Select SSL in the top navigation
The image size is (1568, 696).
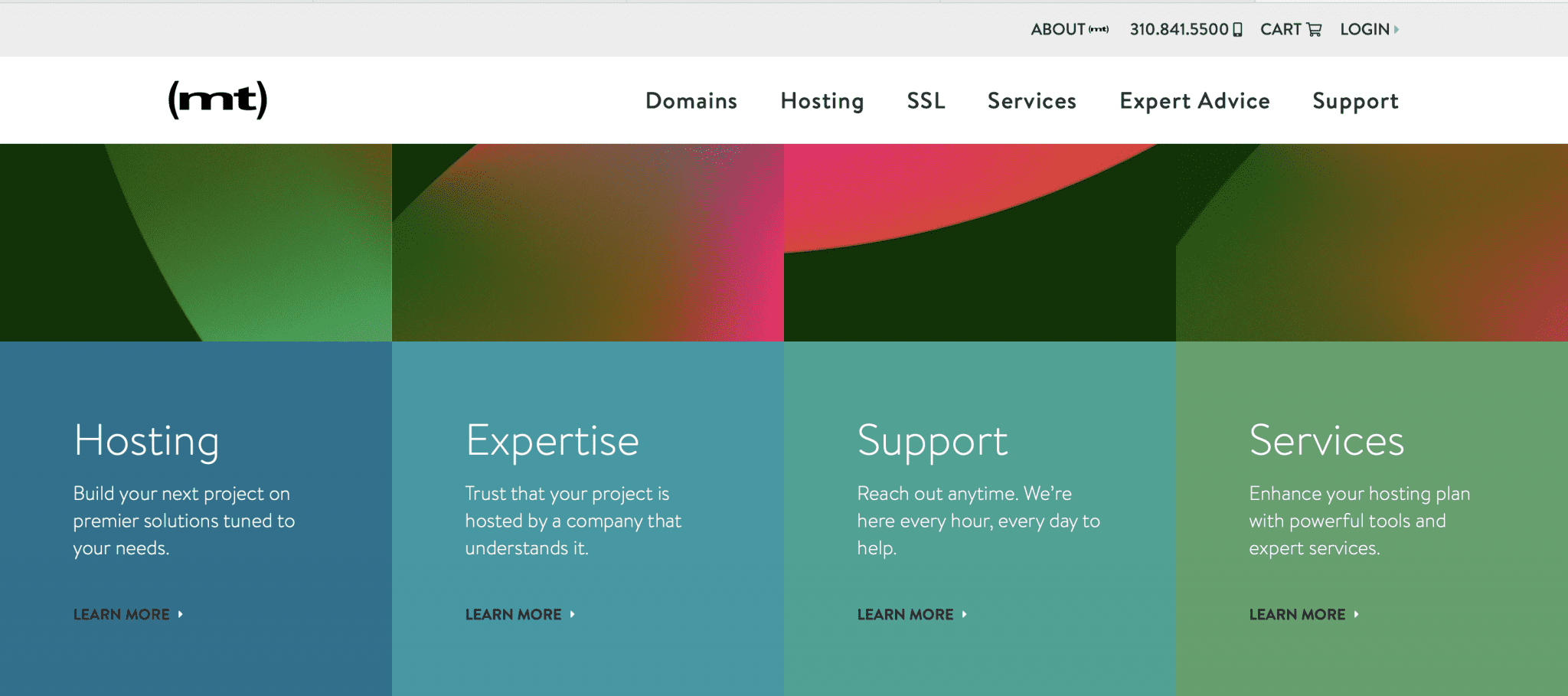926,100
